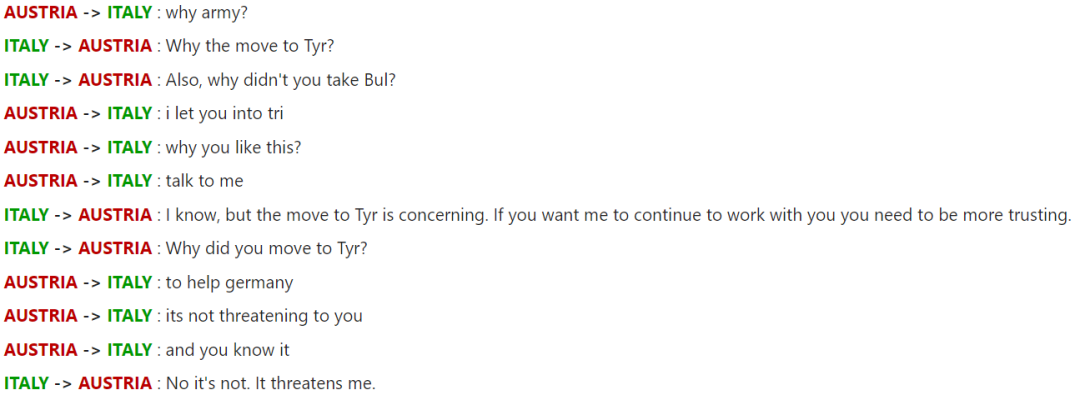Image resolution: width=1080 pixels, height=405 pixels.
Task: Click ITALY sender name on the "It threatens me" line
Action: (x=26, y=383)
